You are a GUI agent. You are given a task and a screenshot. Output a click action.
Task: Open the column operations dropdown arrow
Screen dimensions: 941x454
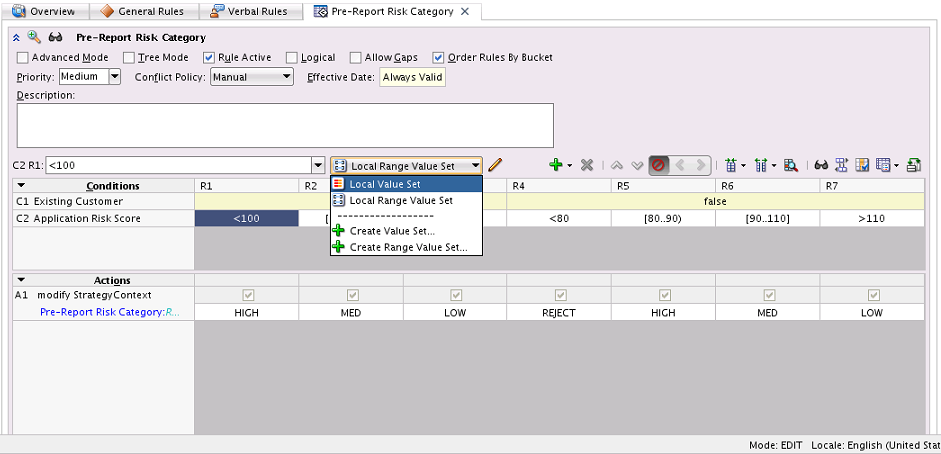point(774,166)
